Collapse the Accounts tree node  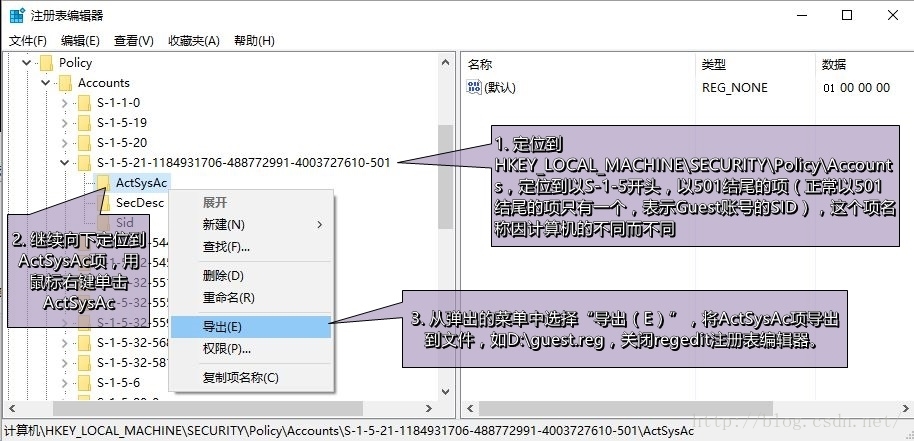coord(45,83)
